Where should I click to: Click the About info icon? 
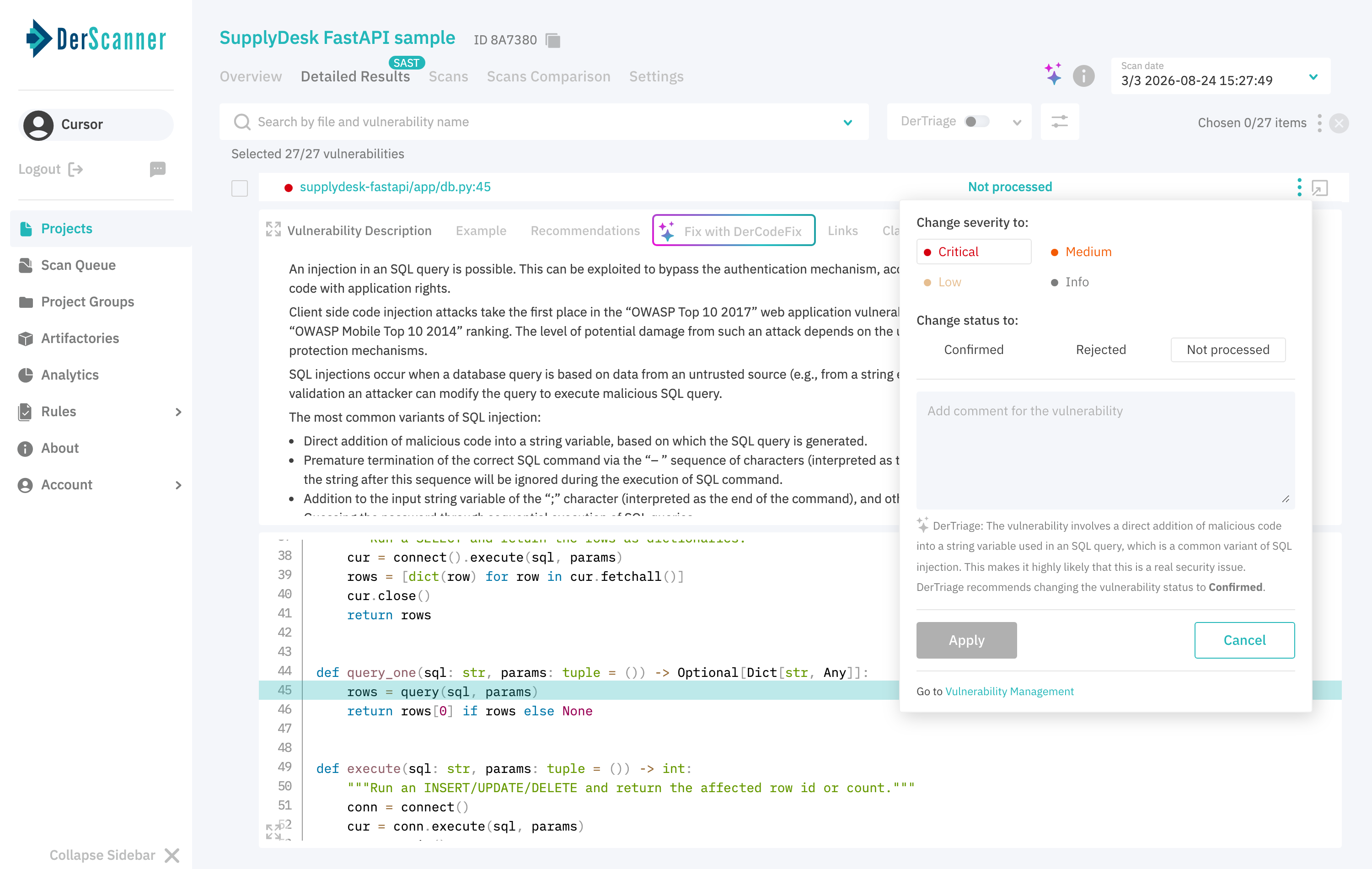[x=26, y=449]
